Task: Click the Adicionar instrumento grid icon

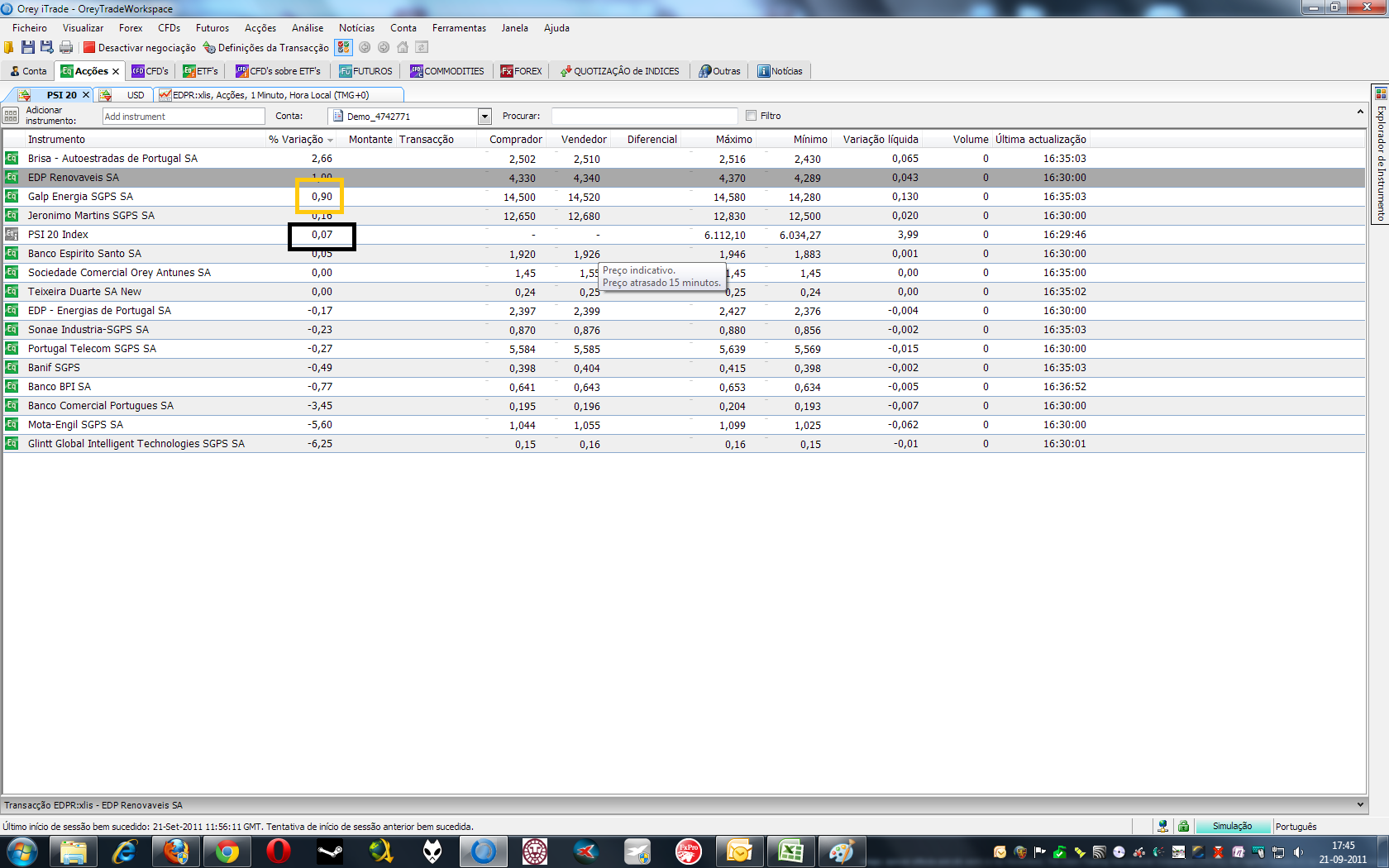Action: coord(11,116)
